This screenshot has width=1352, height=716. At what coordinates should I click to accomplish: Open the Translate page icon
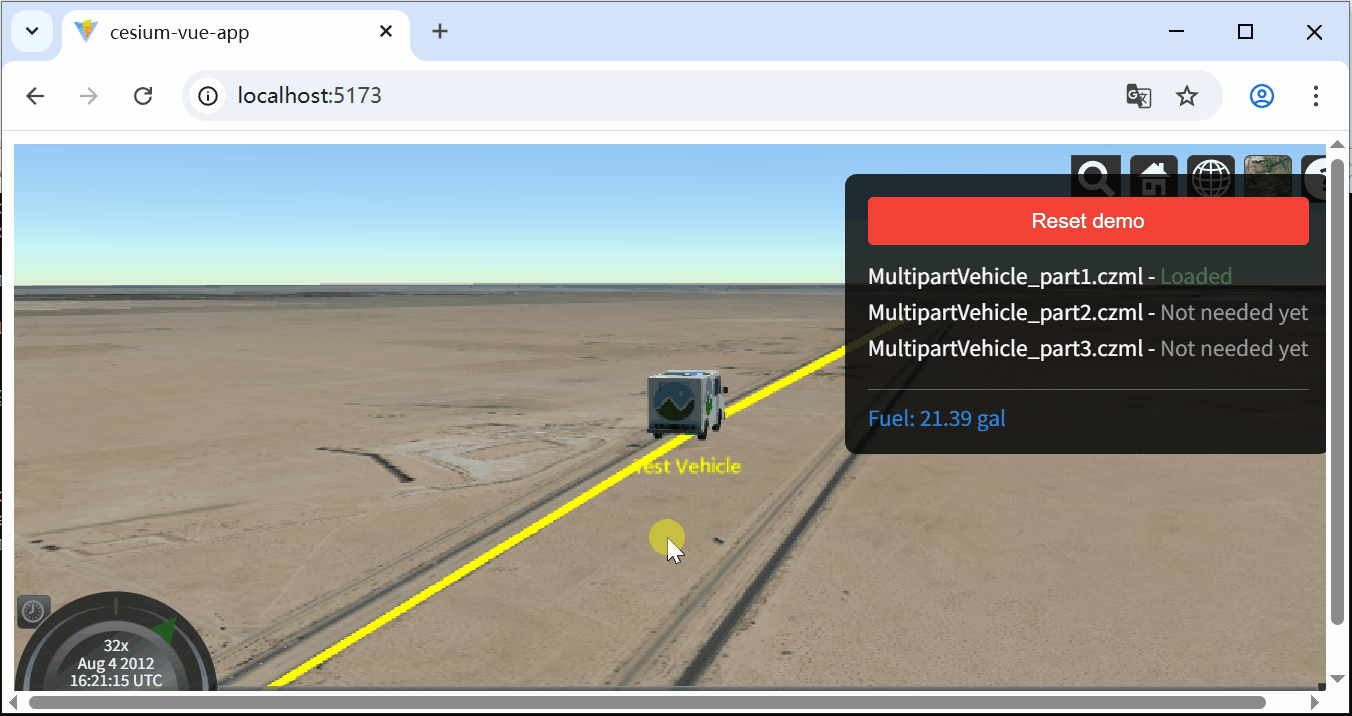coord(1139,96)
